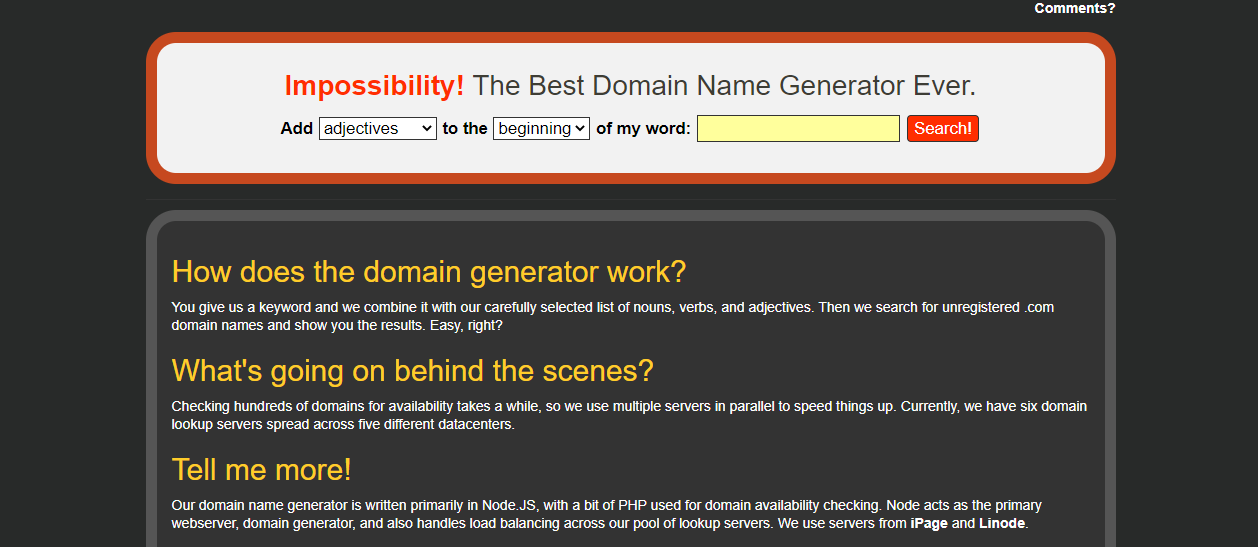
Task: Click 'The Best Domain Name Generator Ever.' text
Action: [x=724, y=86]
